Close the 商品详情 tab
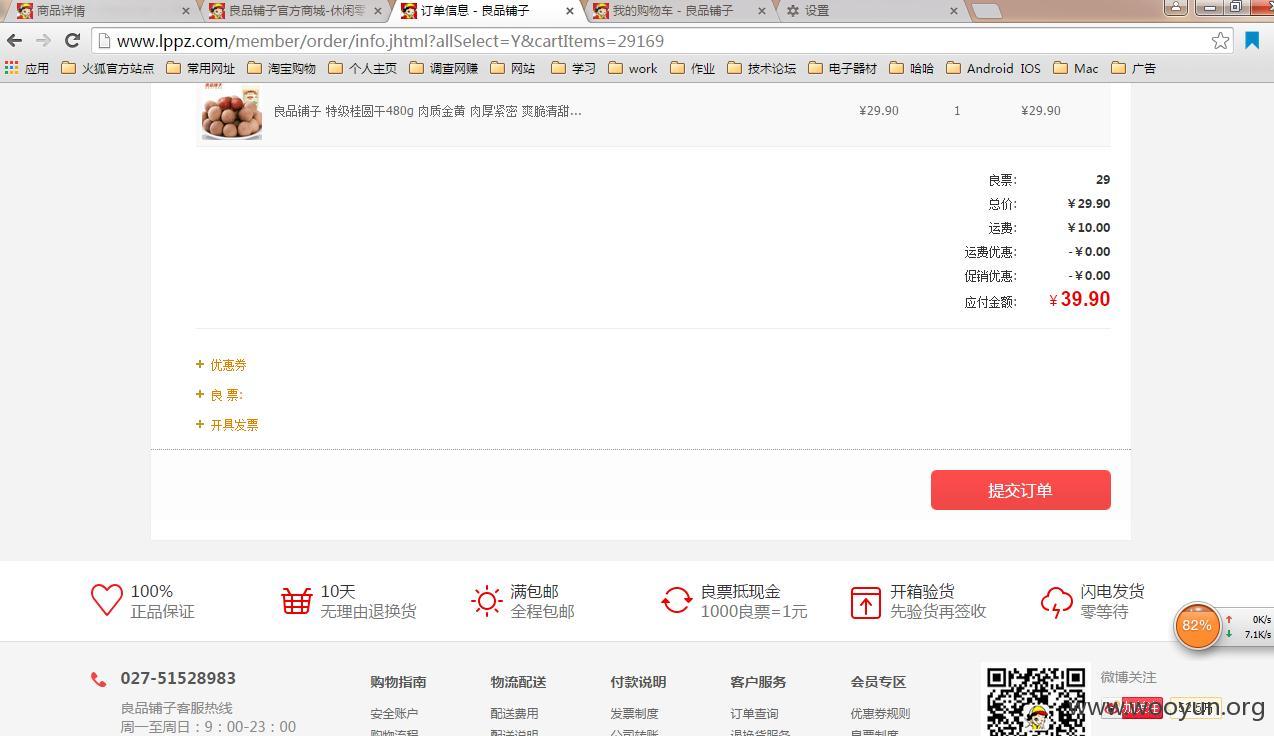The image size is (1274, 736). (186, 11)
